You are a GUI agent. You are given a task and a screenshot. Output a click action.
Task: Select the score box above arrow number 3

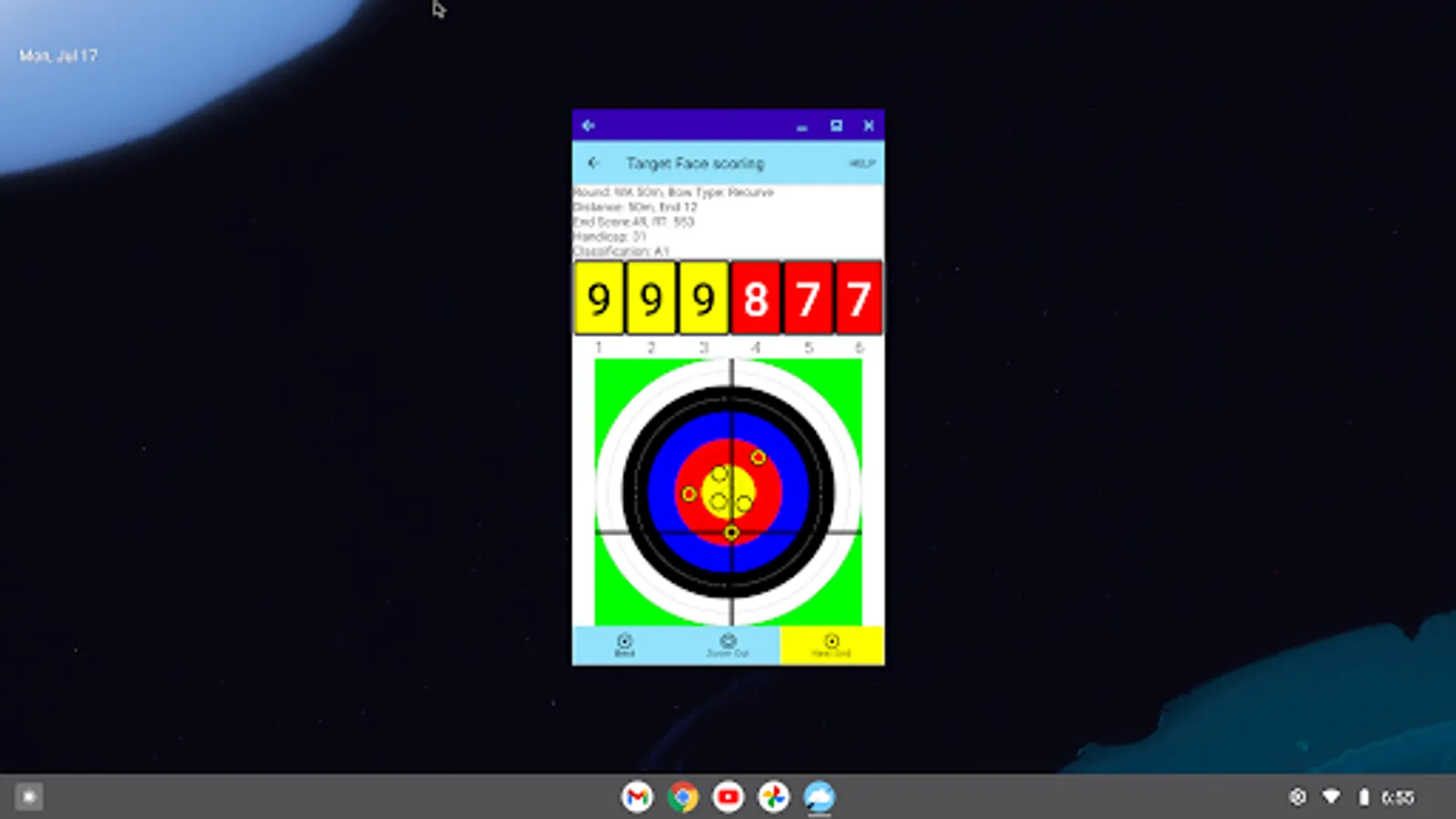[x=703, y=298]
